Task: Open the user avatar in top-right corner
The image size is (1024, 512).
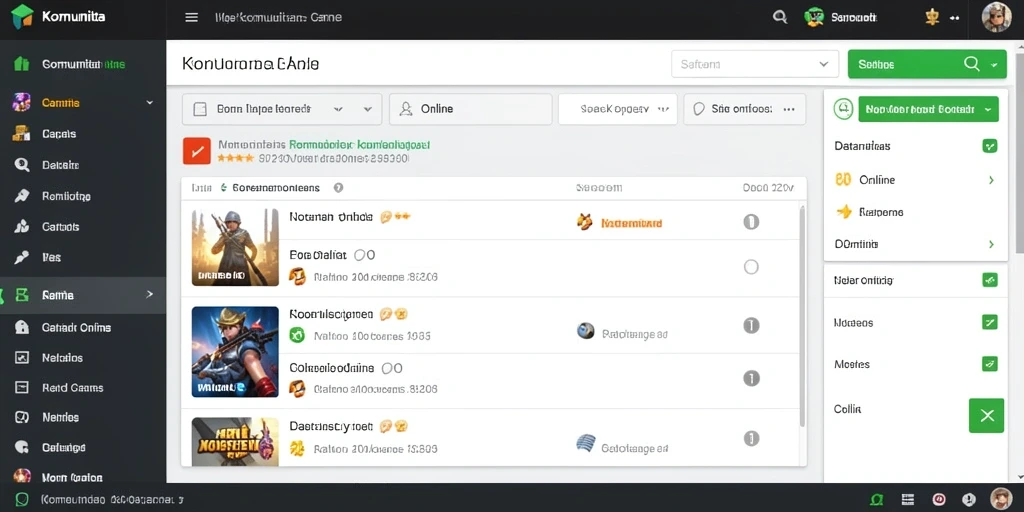Action: (x=997, y=18)
